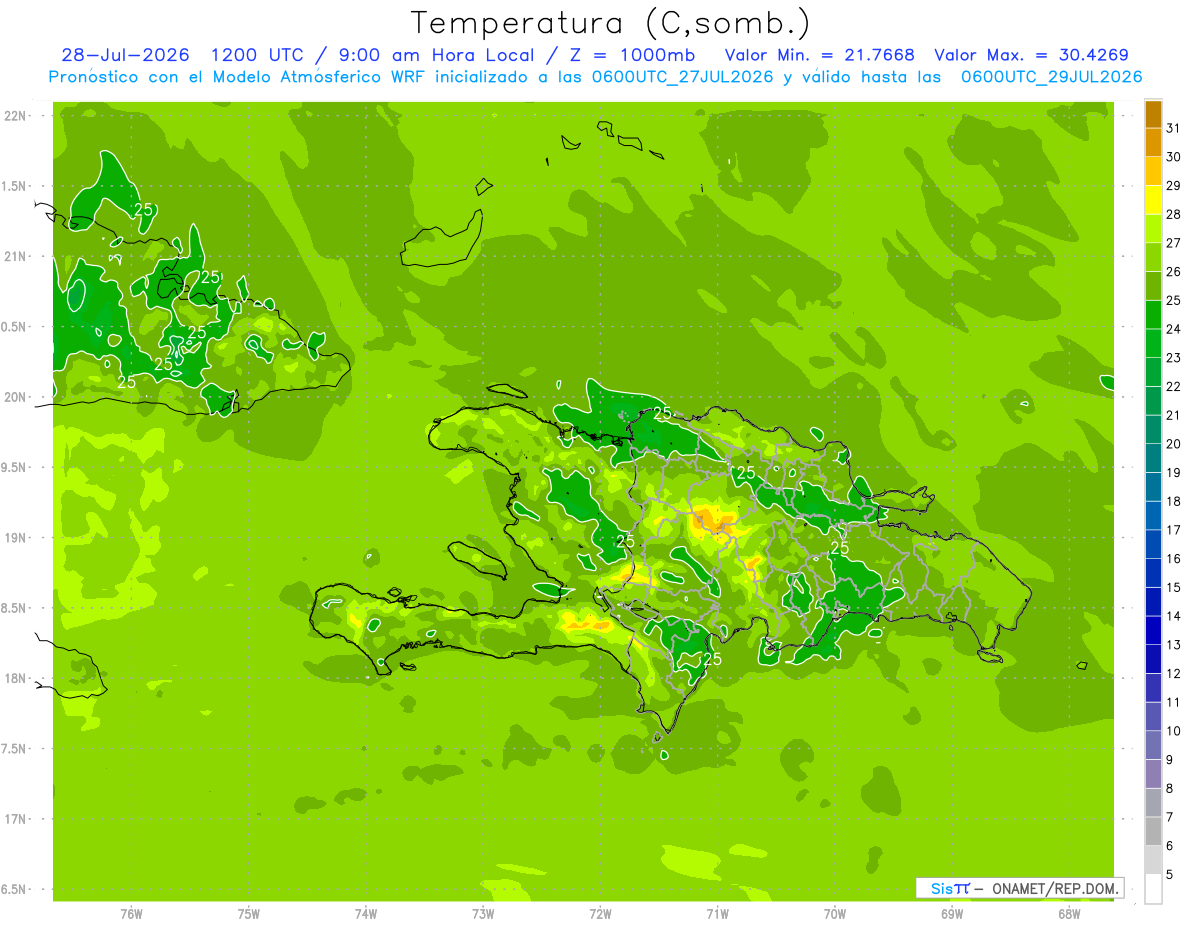The width and height of the screenshot is (1200, 927).
Task: Click legend swatch between 30 and 31
Action: coord(1153,142)
